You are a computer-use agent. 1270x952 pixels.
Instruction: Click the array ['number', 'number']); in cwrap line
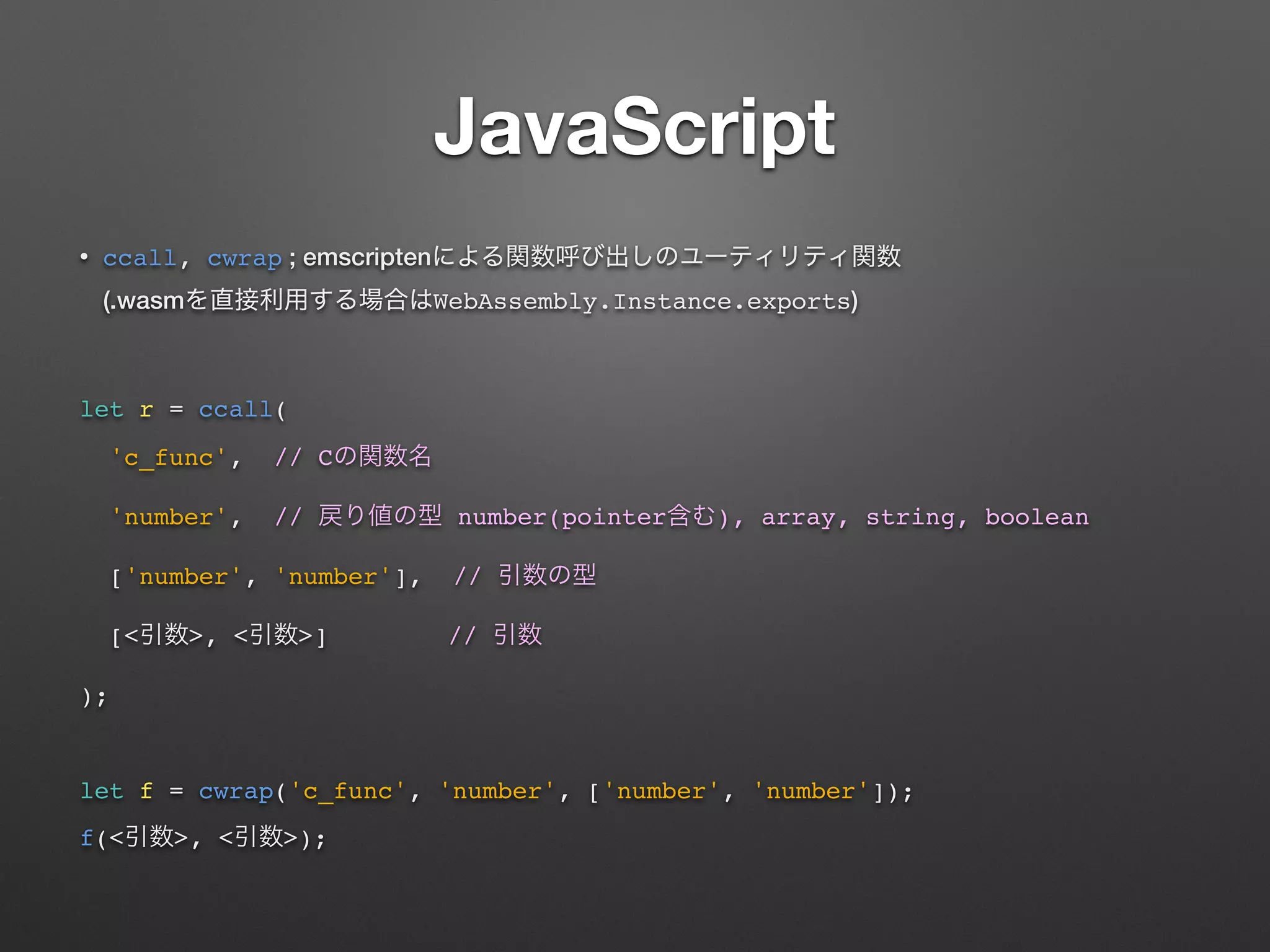pyautogui.click(x=750, y=791)
